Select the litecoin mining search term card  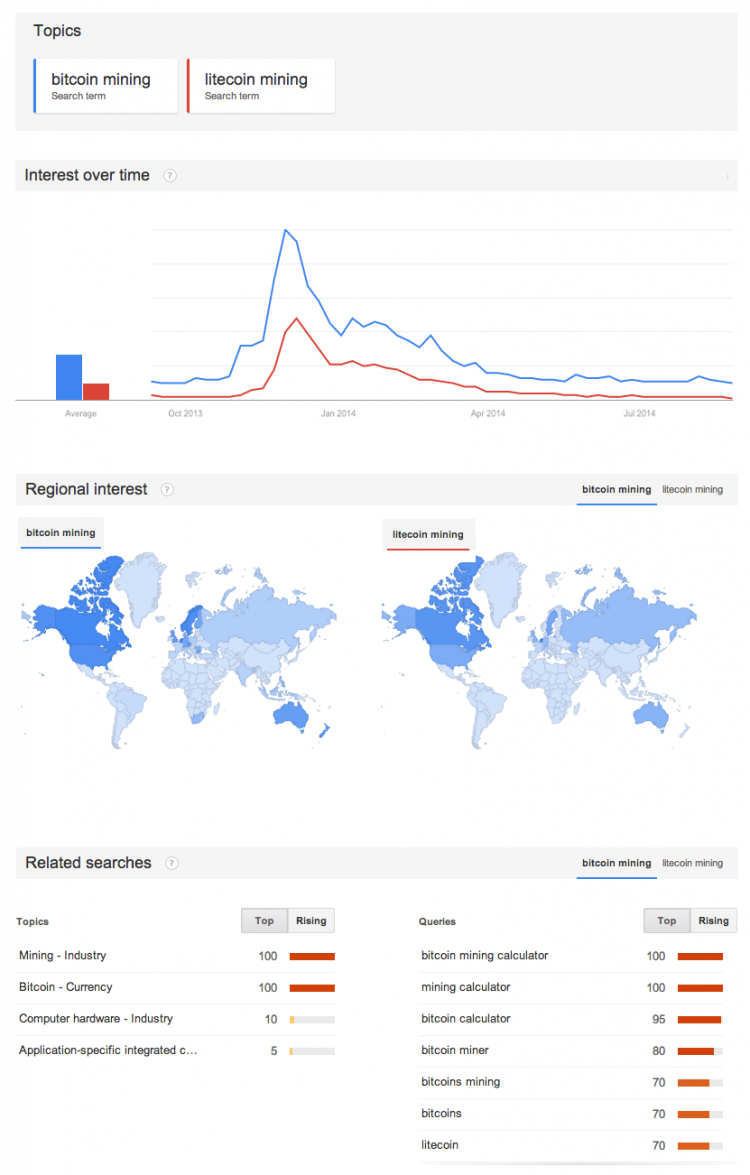click(261, 86)
